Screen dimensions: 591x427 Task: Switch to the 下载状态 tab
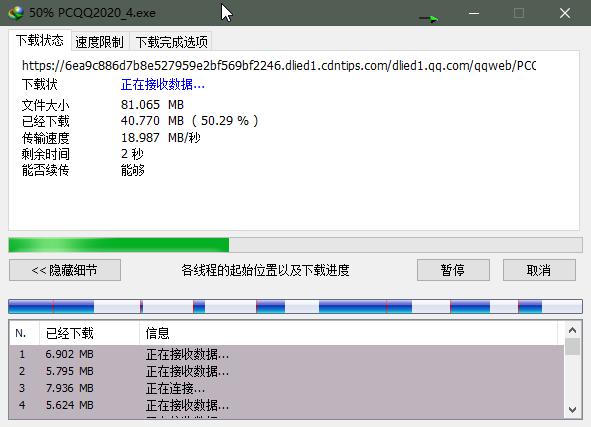click(40, 40)
